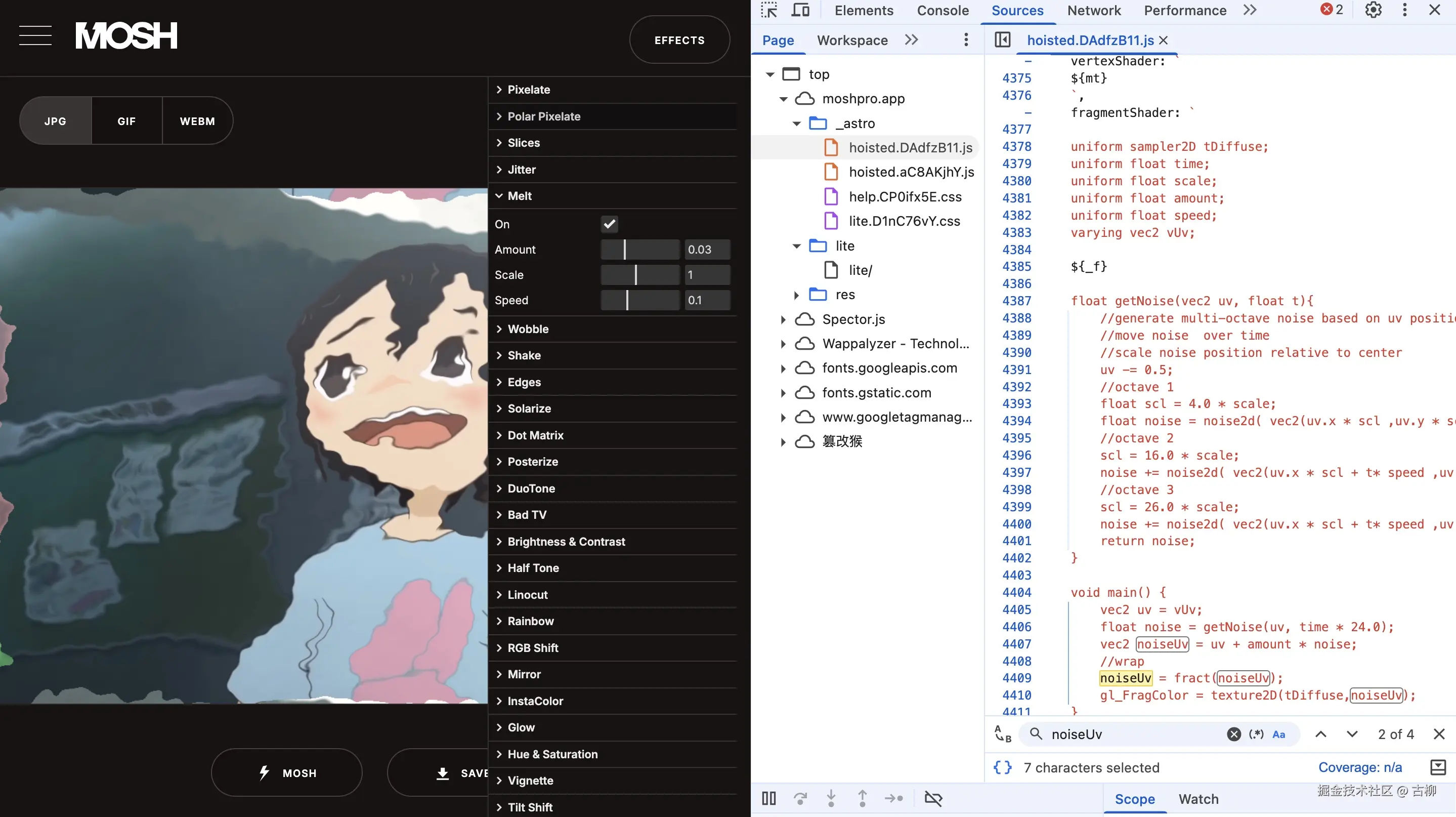Clear the noiseUv search field
This screenshot has width=1456, height=817.
click(1234, 734)
